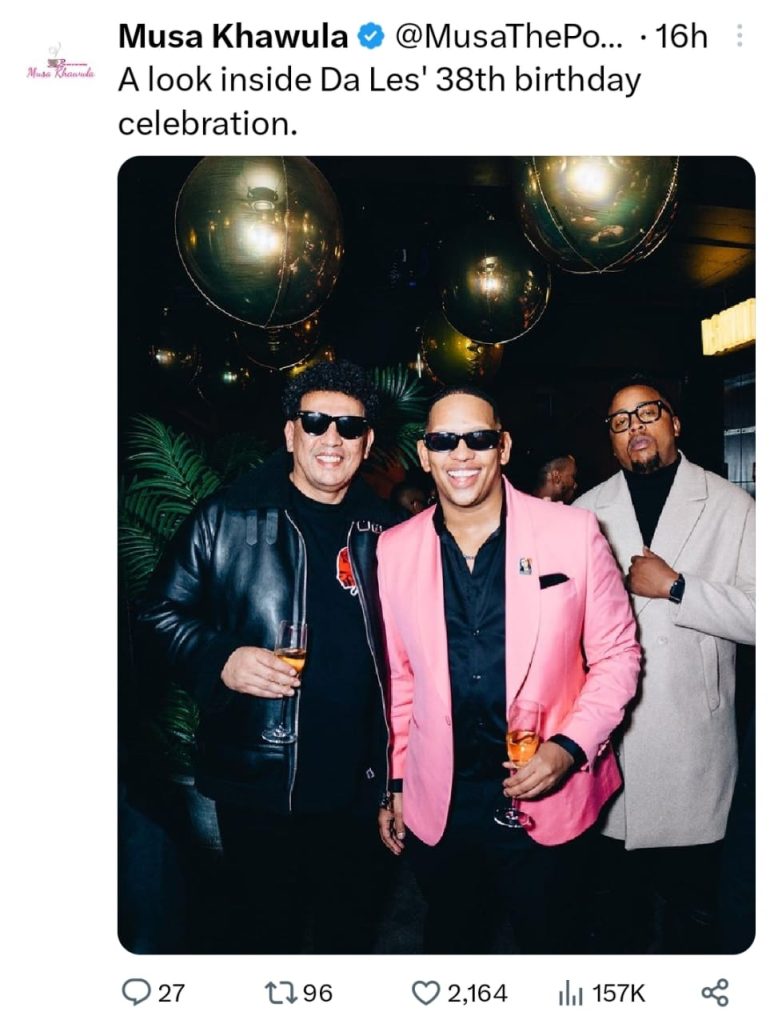Click the display name Musa Khawula
The width and height of the screenshot is (778, 1024).
click(x=233, y=38)
